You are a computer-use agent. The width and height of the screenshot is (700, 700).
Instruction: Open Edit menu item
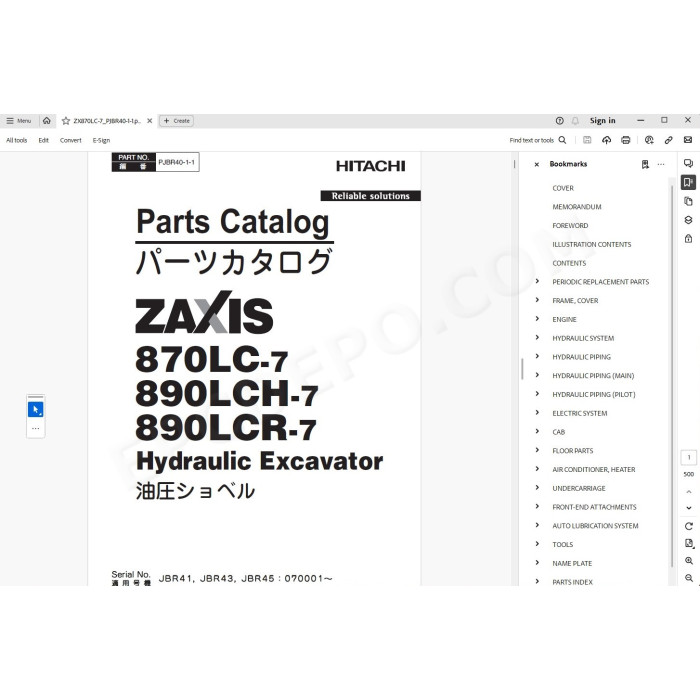[43, 140]
